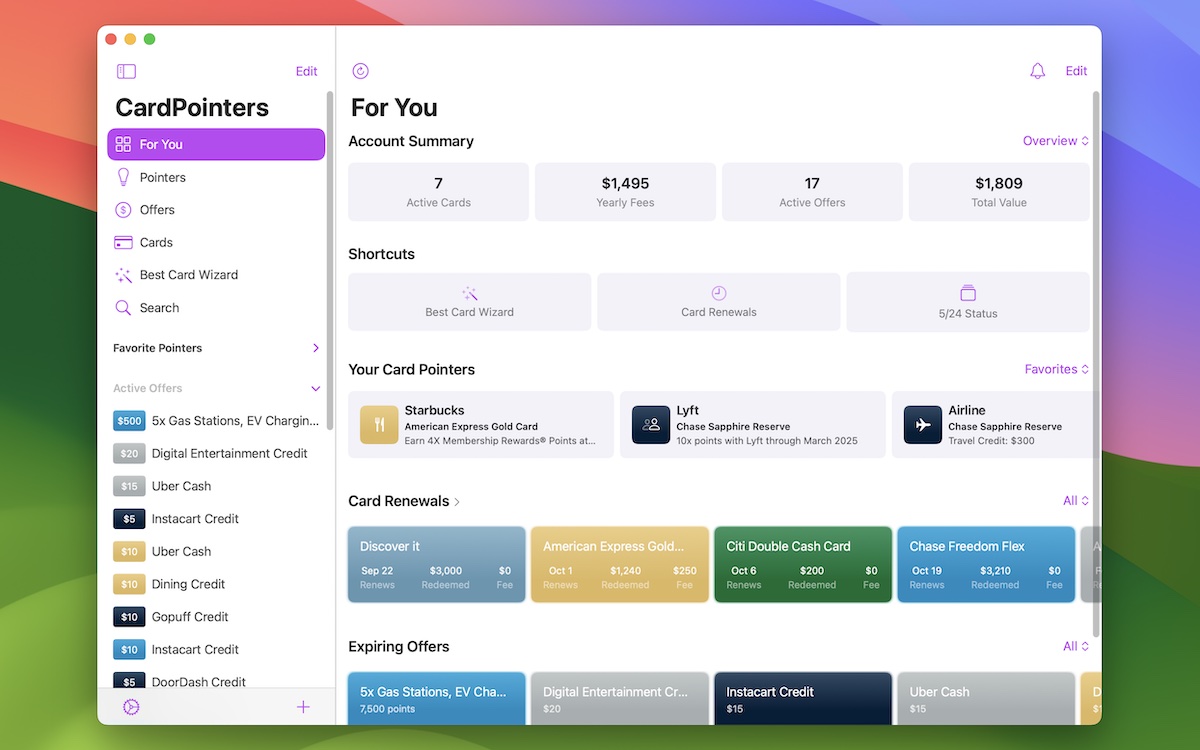Click the plus icon at sidebar bottom
Viewport: 1200px width, 750px height.
coord(303,707)
